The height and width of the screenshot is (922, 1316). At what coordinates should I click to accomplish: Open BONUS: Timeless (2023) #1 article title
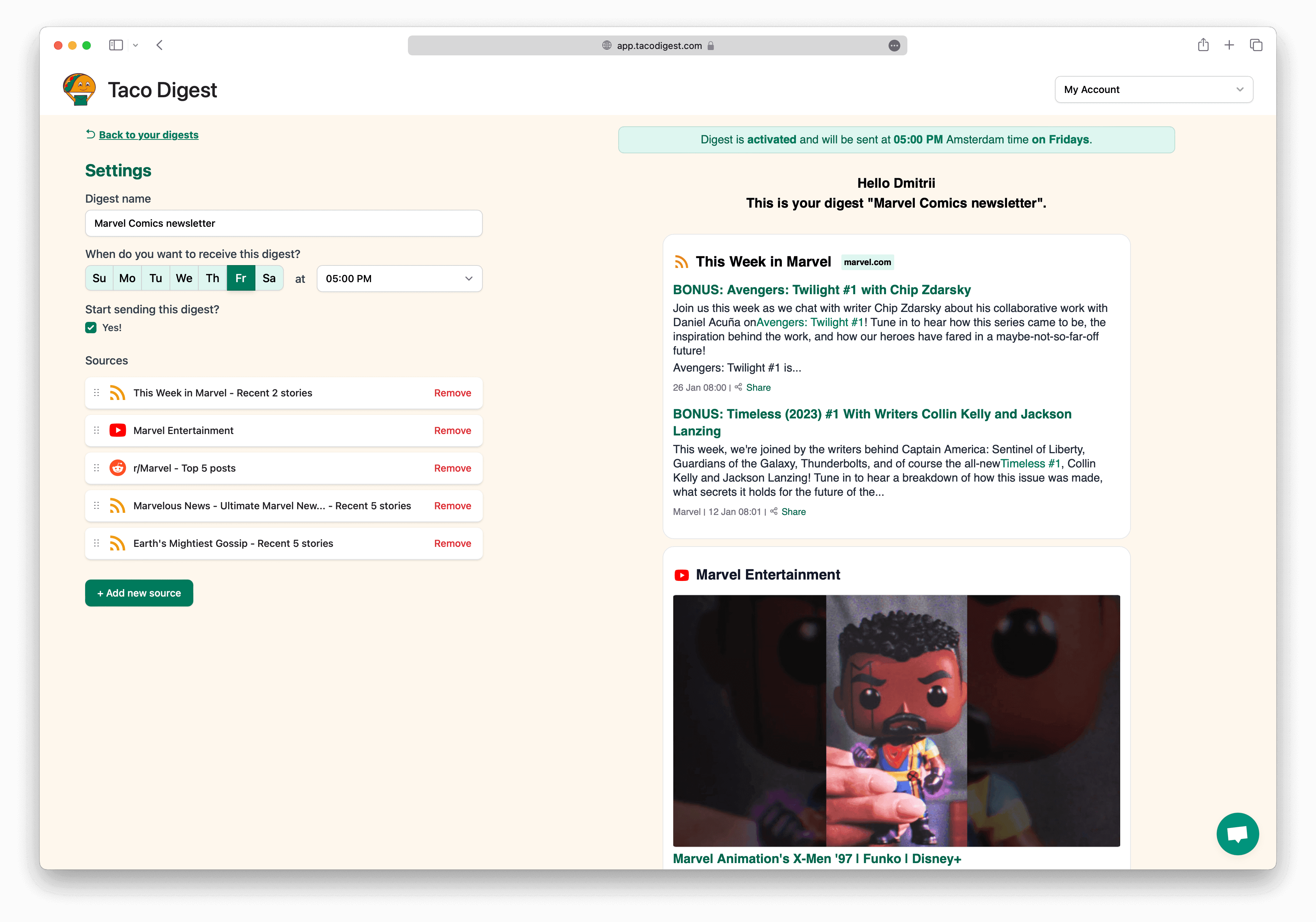click(872, 422)
